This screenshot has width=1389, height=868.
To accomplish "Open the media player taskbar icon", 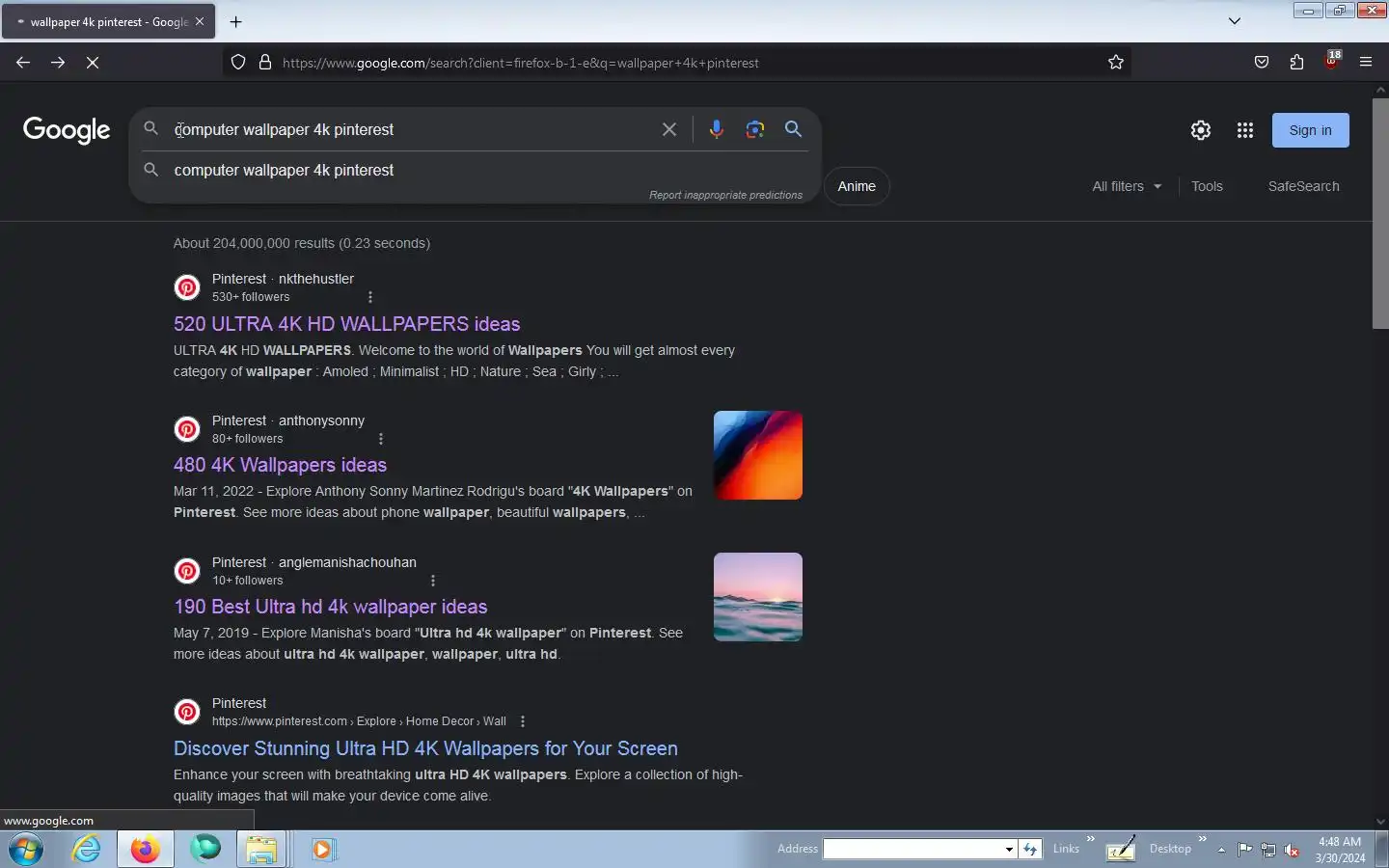I will (x=322, y=850).
